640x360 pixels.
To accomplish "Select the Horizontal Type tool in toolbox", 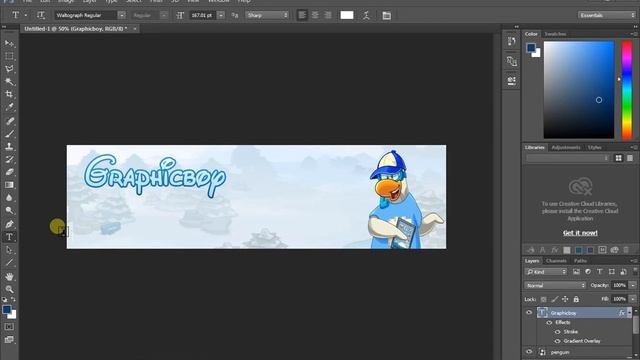I will coord(9,237).
